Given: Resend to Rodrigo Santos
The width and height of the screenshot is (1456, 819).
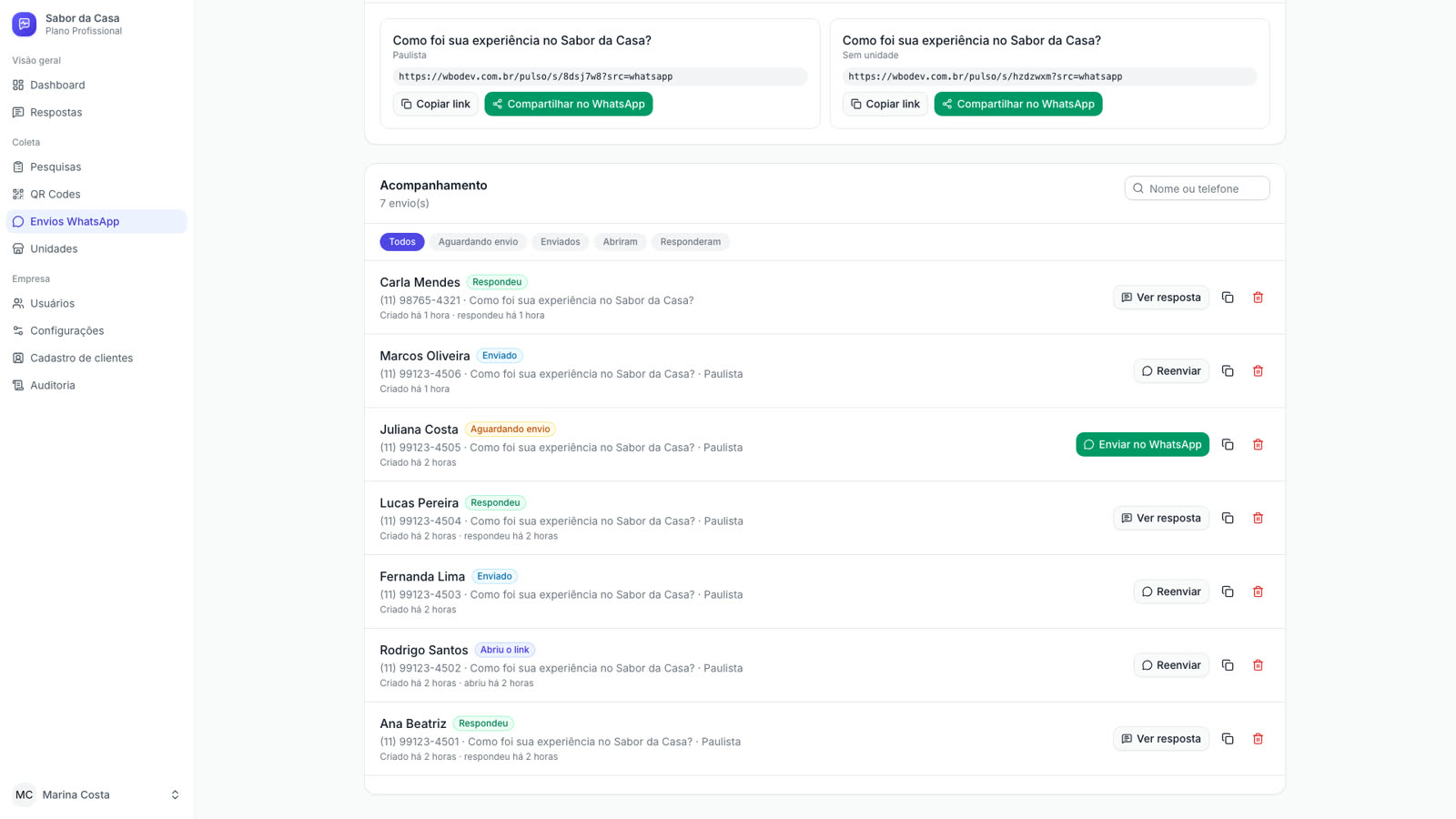Looking at the screenshot, I should click(1171, 665).
